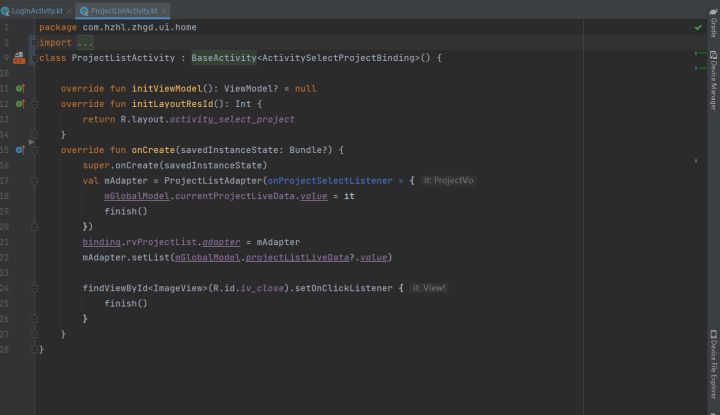Expand the collapsed import block
This screenshot has height=415, width=720.
click(85, 43)
